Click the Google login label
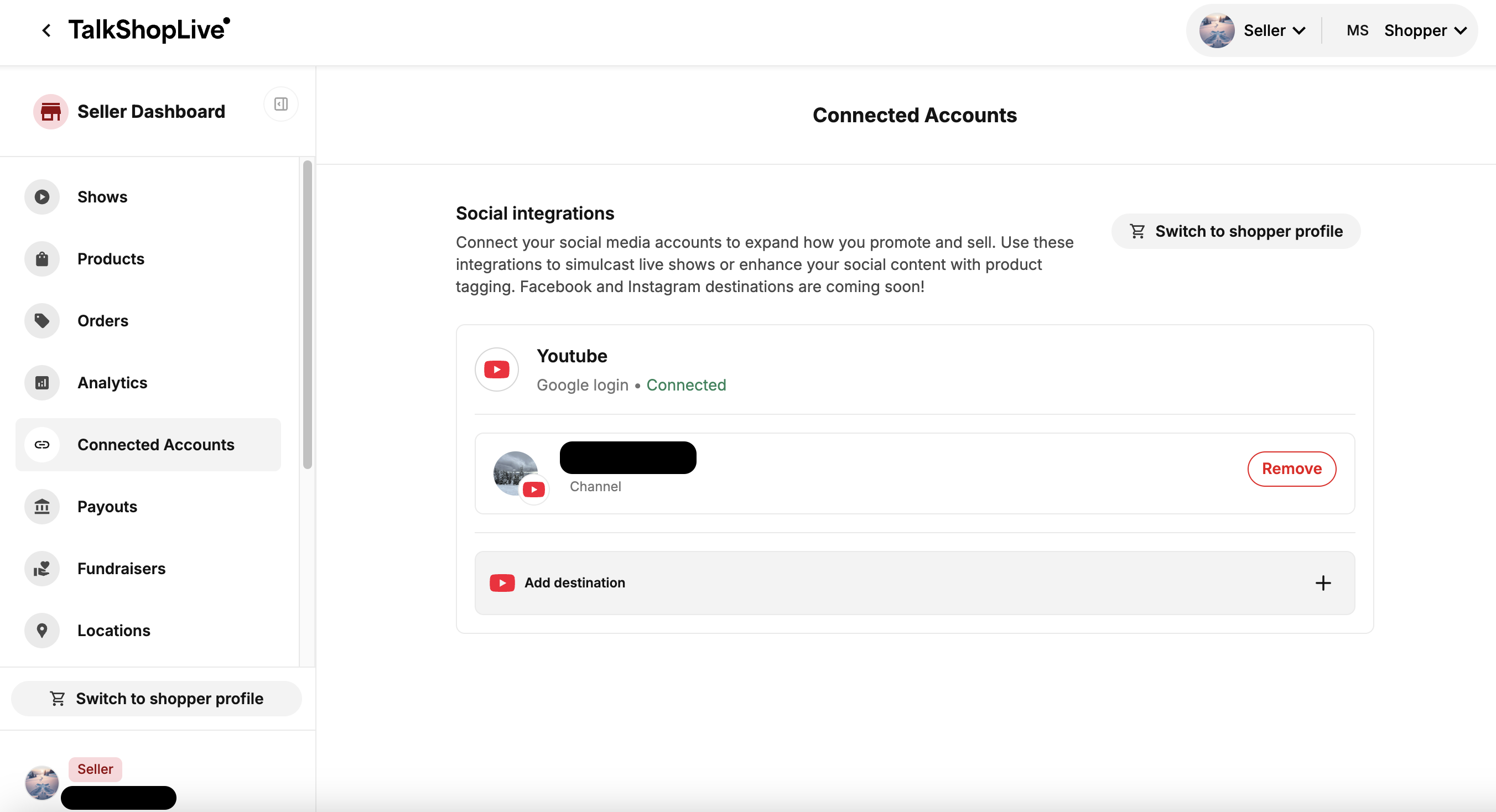The height and width of the screenshot is (812, 1496). point(583,385)
